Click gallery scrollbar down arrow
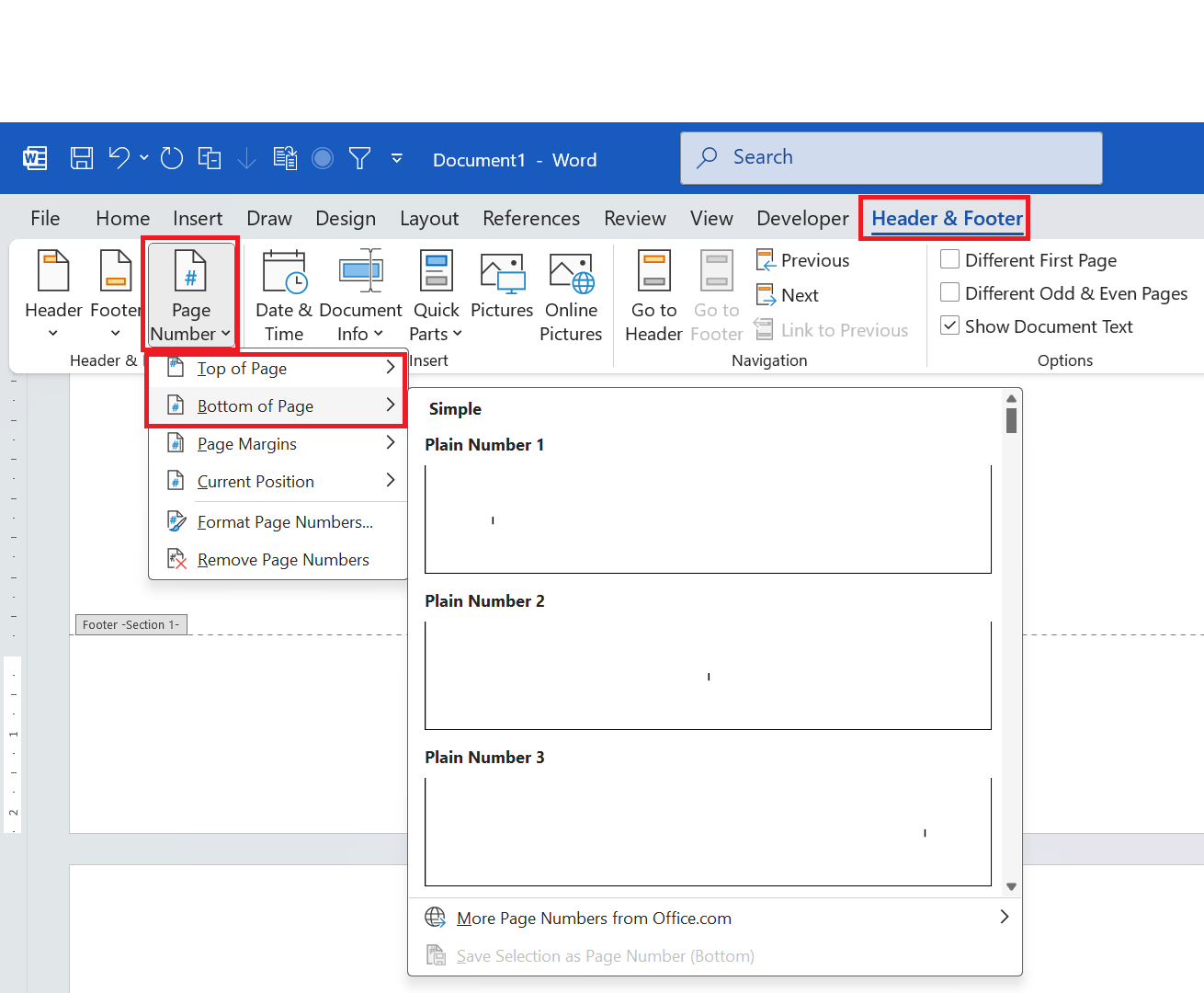 tap(1011, 886)
